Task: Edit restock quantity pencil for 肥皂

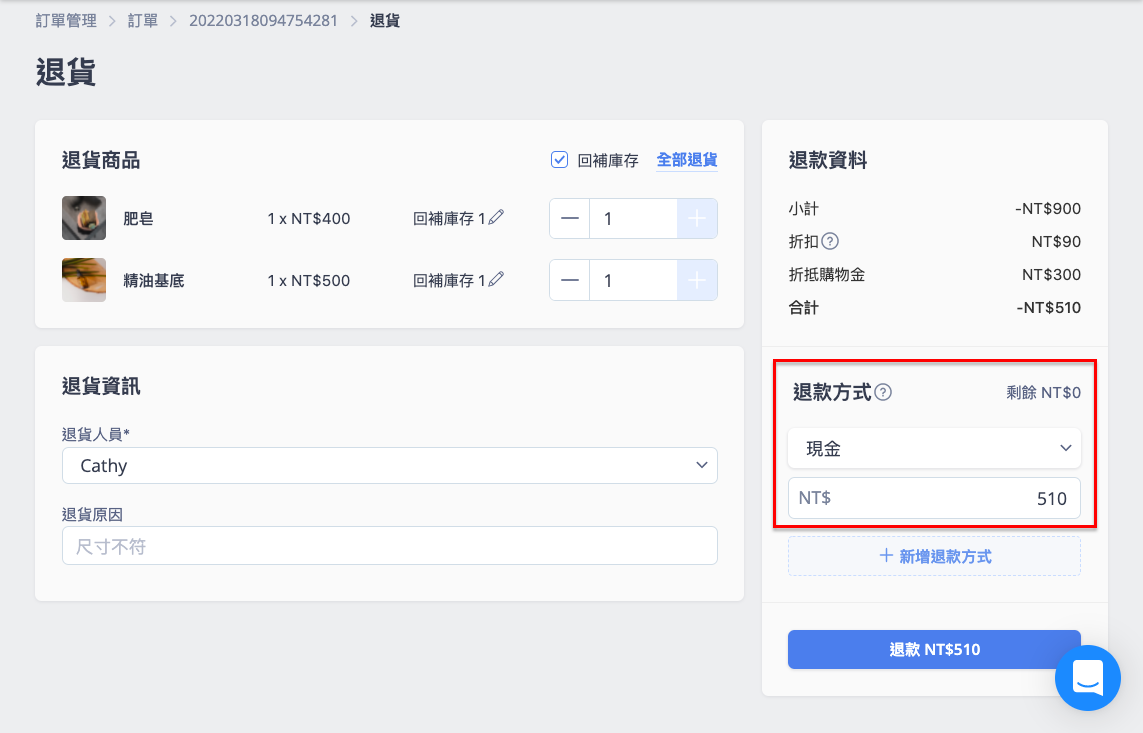Action: [x=496, y=217]
